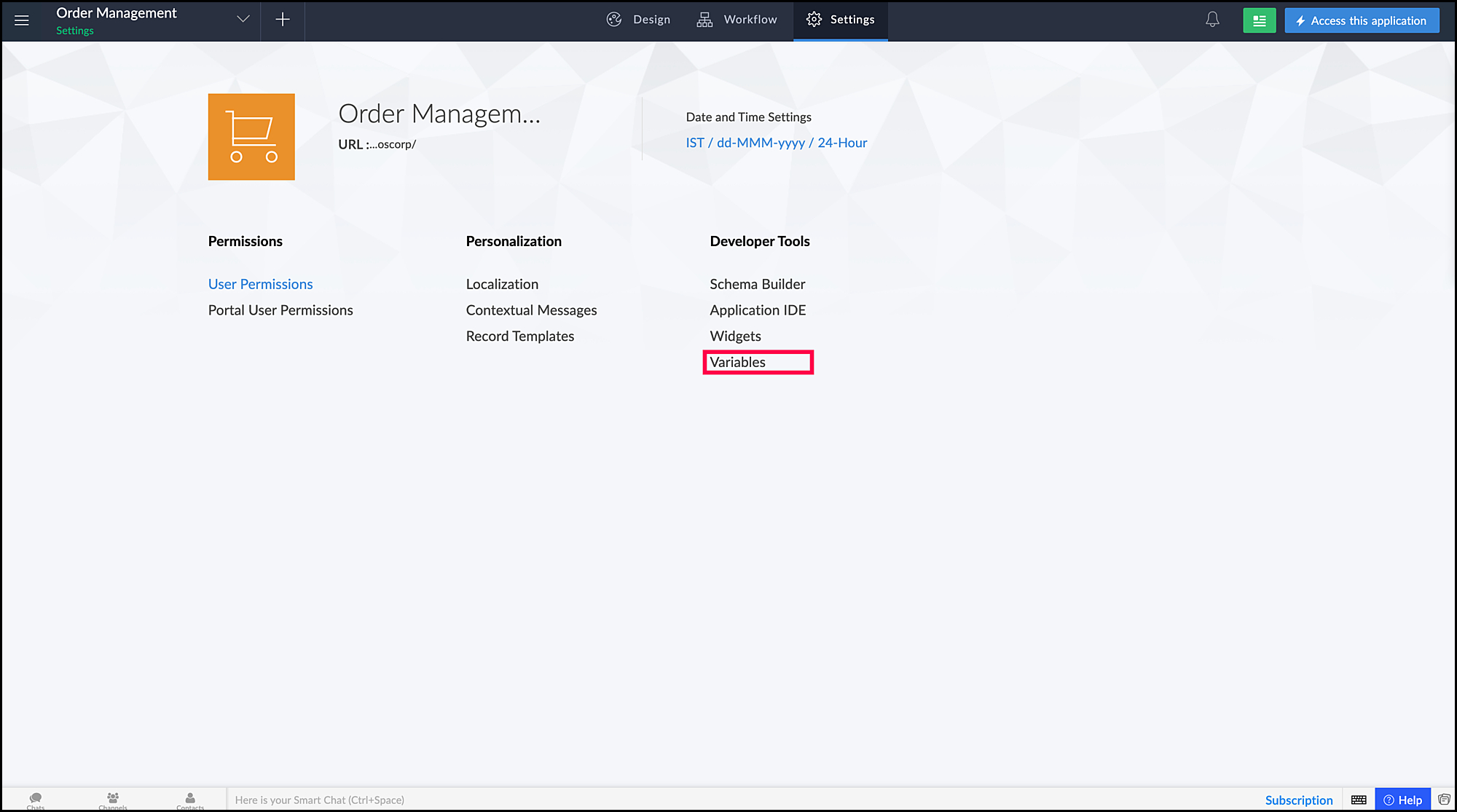Click the keyboard icon near Subscription
Image resolution: width=1457 pixels, height=812 pixels.
pyautogui.click(x=1359, y=800)
